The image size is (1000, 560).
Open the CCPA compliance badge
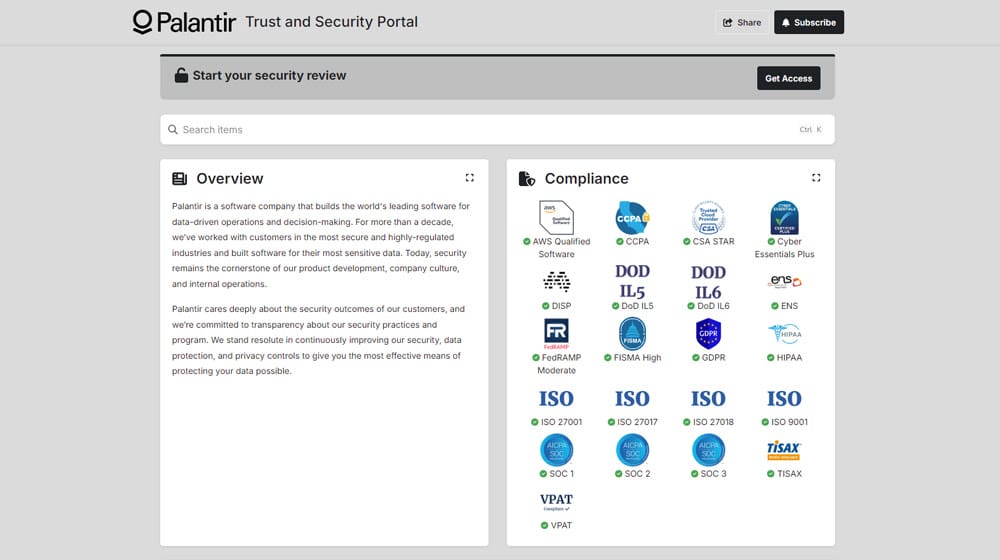632,217
